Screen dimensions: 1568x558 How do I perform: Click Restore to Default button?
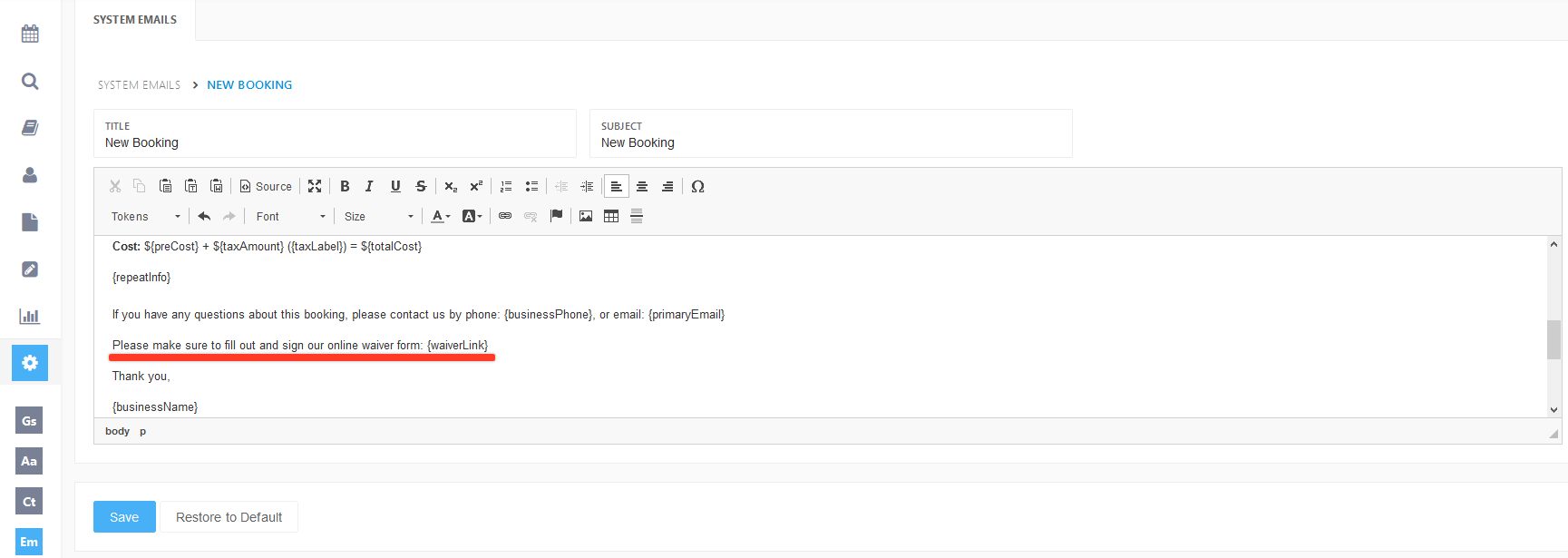[x=229, y=517]
